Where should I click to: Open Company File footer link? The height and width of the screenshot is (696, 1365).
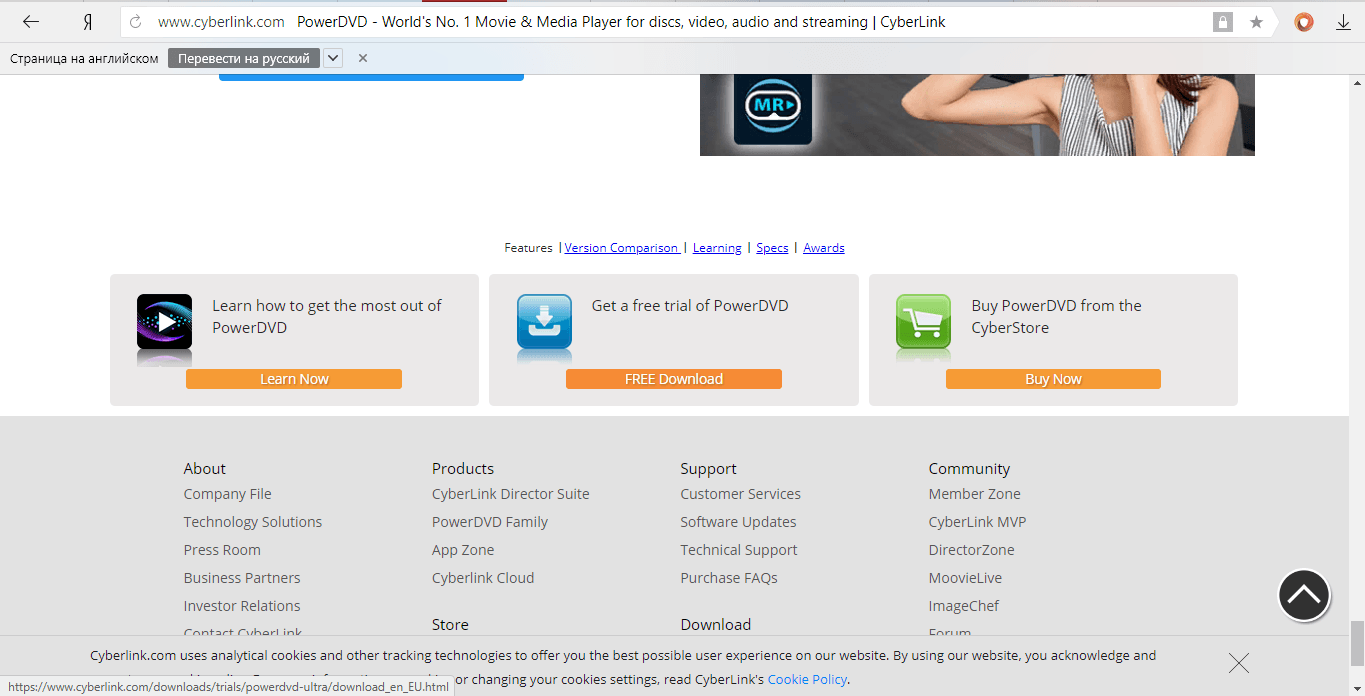pos(228,494)
